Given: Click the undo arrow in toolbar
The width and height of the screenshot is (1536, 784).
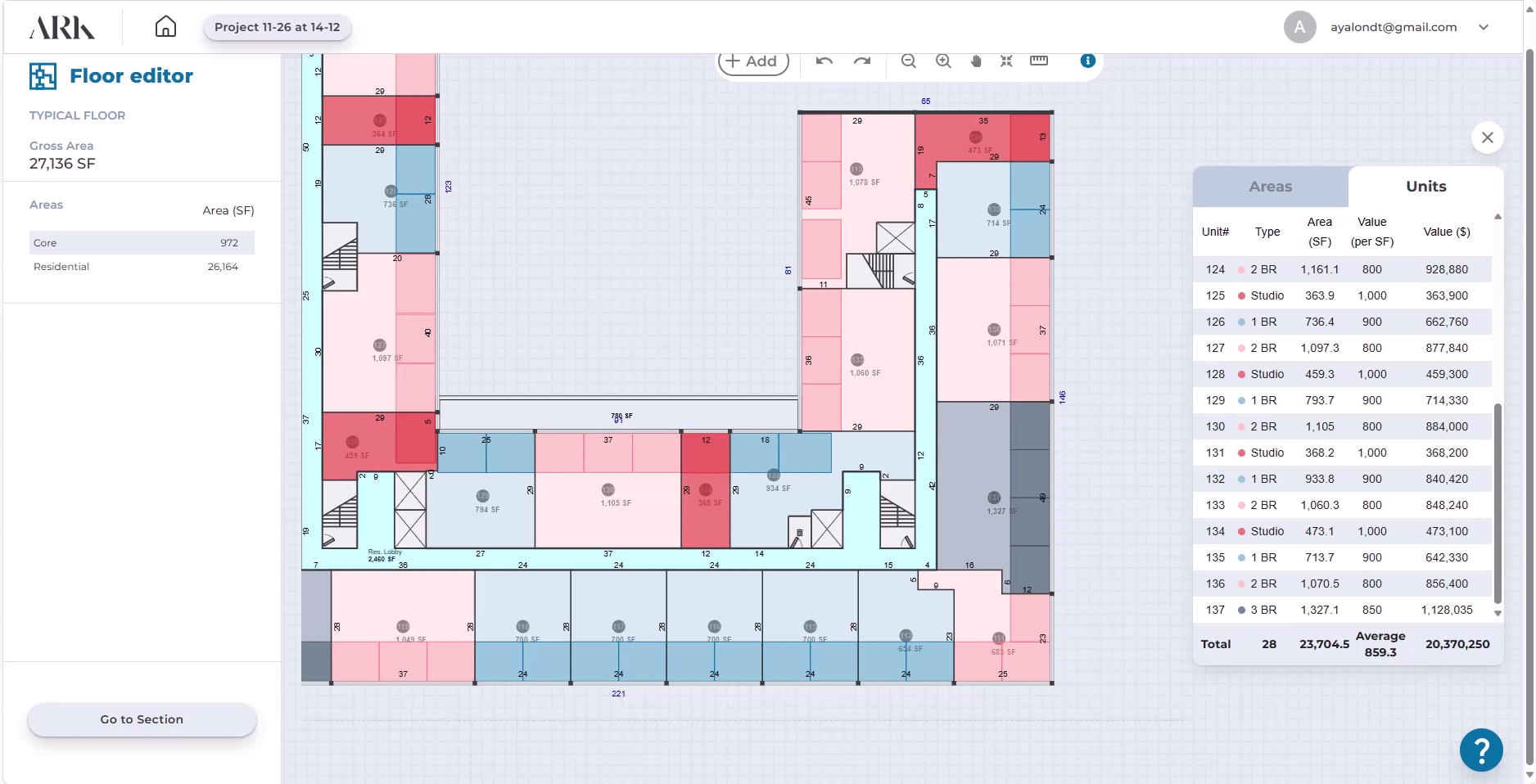Looking at the screenshot, I should point(824,61).
